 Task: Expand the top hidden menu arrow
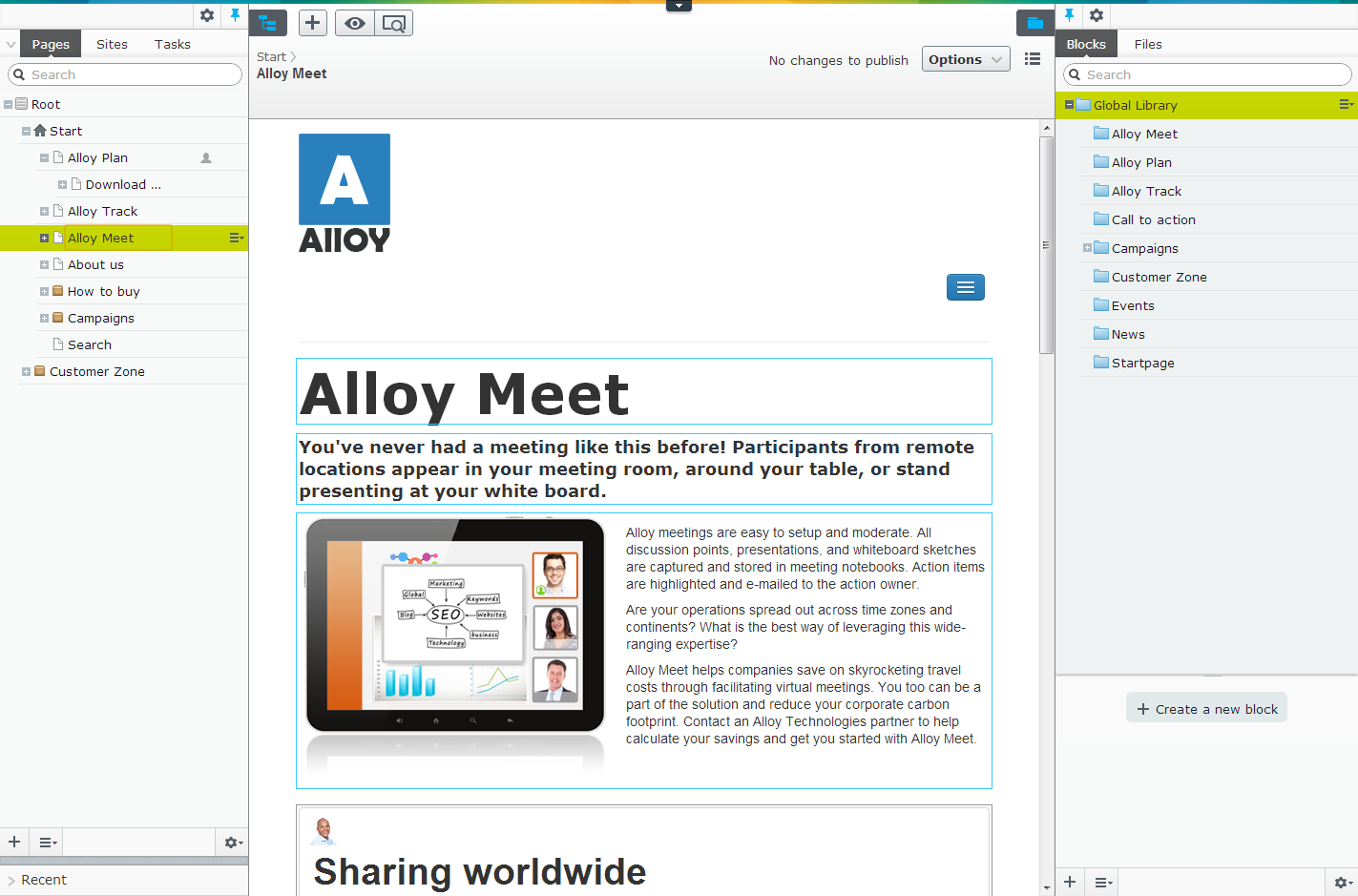[x=679, y=6]
